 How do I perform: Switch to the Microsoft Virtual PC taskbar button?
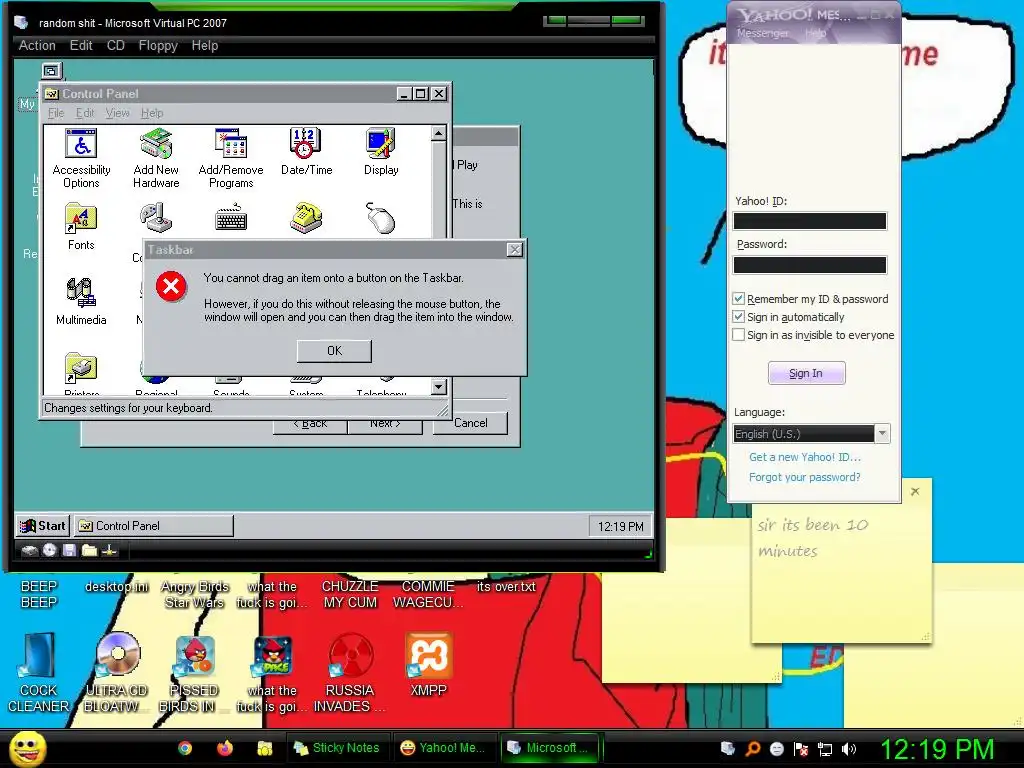pos(549,748)
